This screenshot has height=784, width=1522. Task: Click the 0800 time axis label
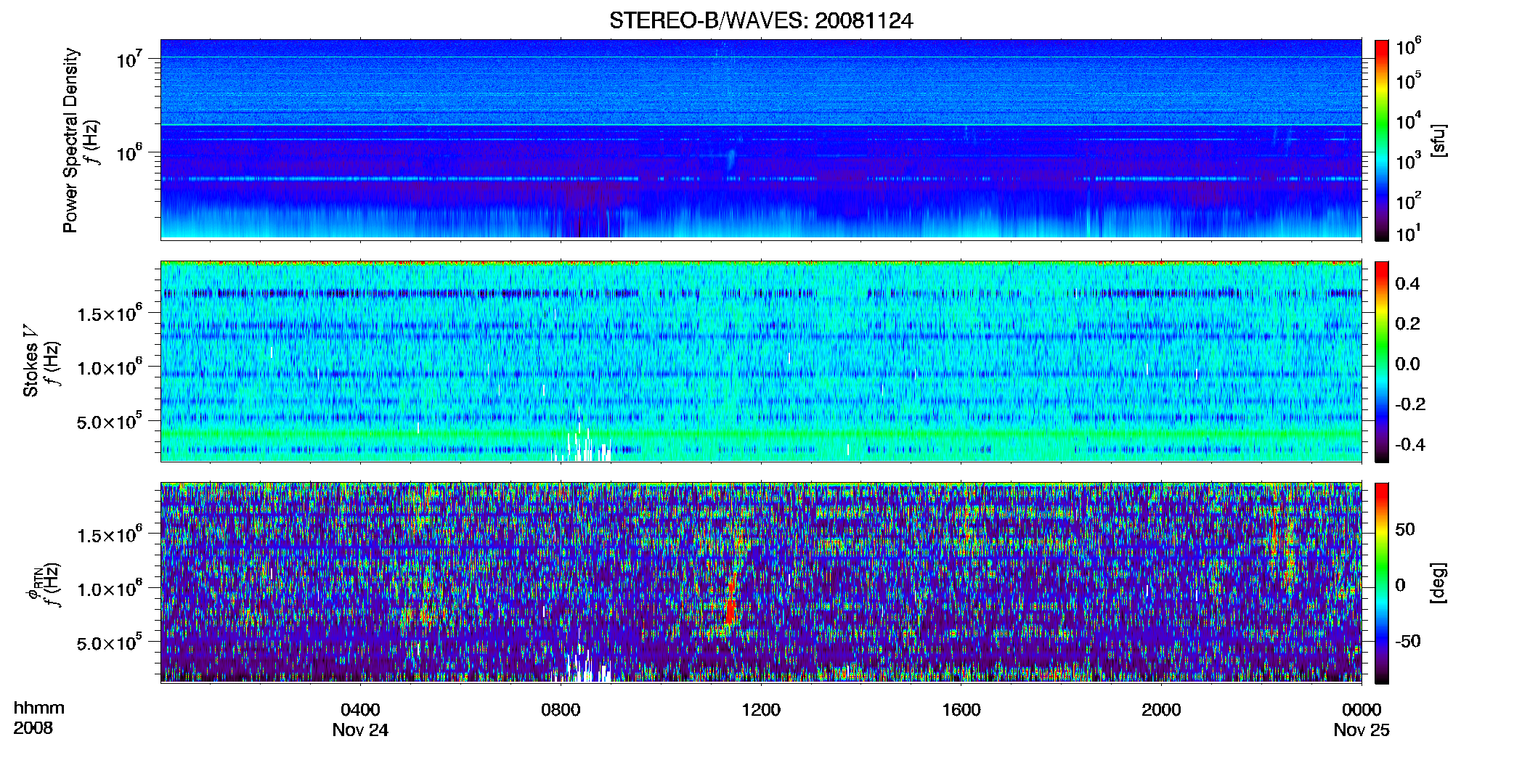(561, 710)
